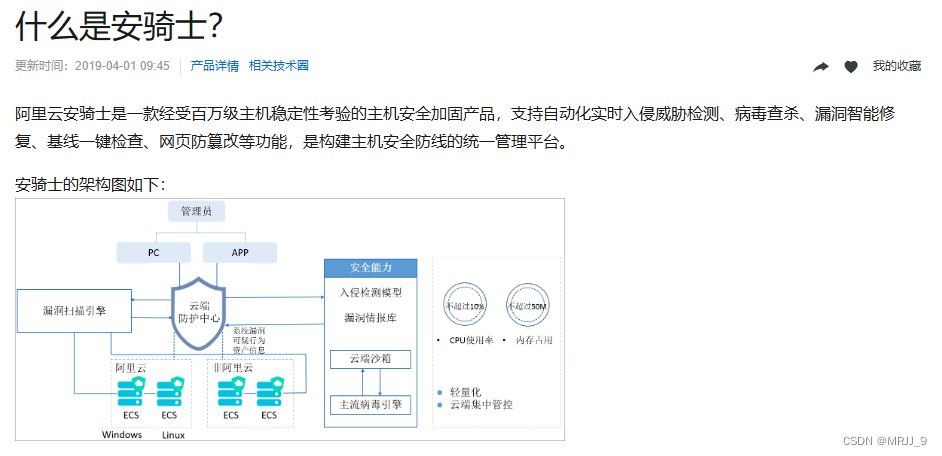Screen dimensions: 942x456
Task: Click the 主流病毒引擎 box
Action: (x=371, y=404)
